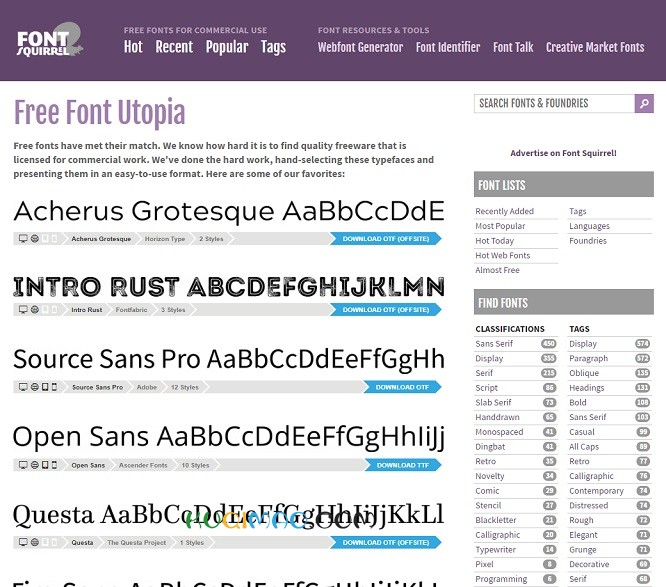Viewport: 666px width, 587px height.
Task: Click desktop license icon for Source Sans Pro
Action: point(23,387)
